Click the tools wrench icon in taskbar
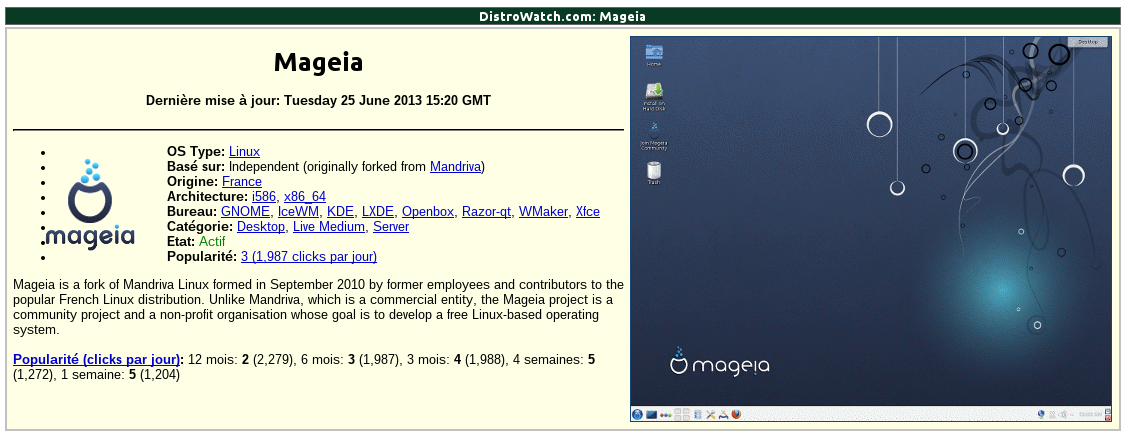This screenshot has width=1126, height=437. [x=711, y=414]
